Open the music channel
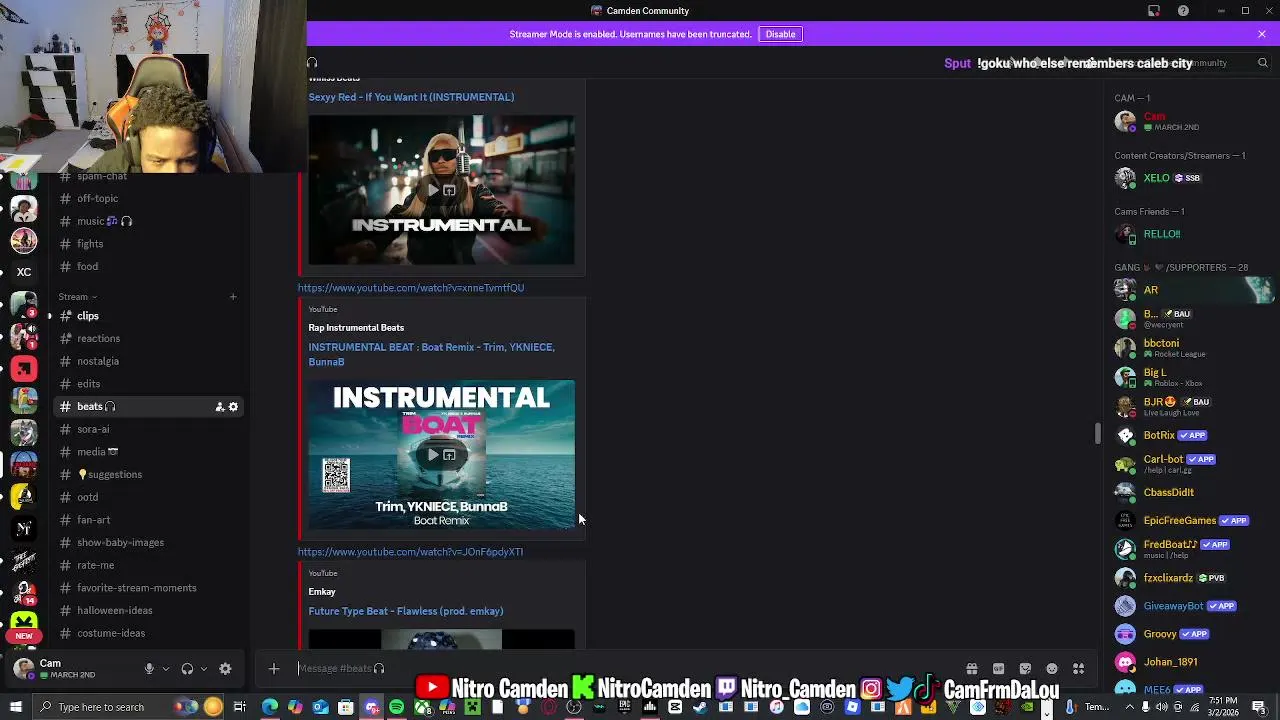 (150, 221)
